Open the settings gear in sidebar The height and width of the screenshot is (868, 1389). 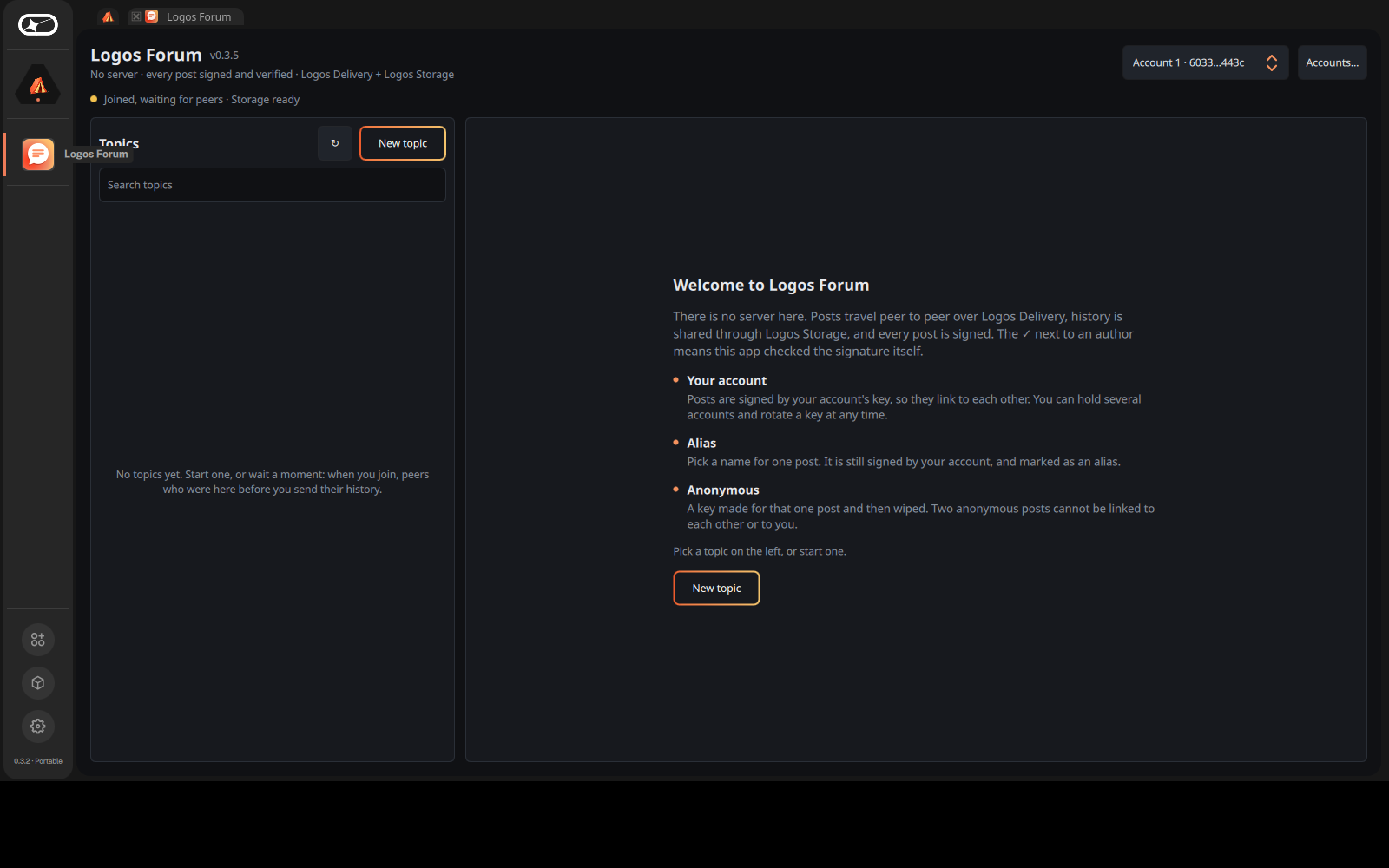pyautogui.click(x=38, y=727)
